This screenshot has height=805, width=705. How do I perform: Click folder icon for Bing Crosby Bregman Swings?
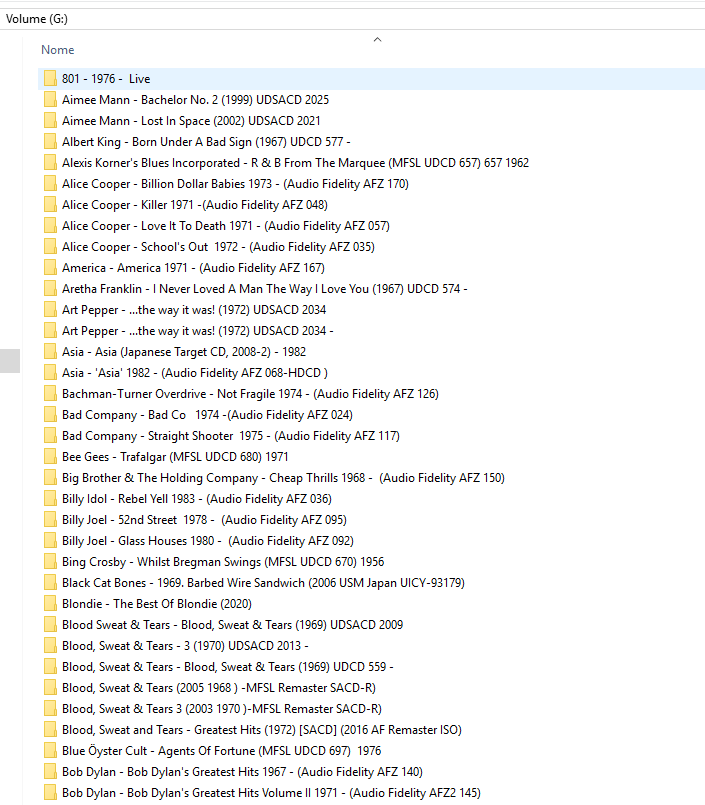tap(50, 562)
